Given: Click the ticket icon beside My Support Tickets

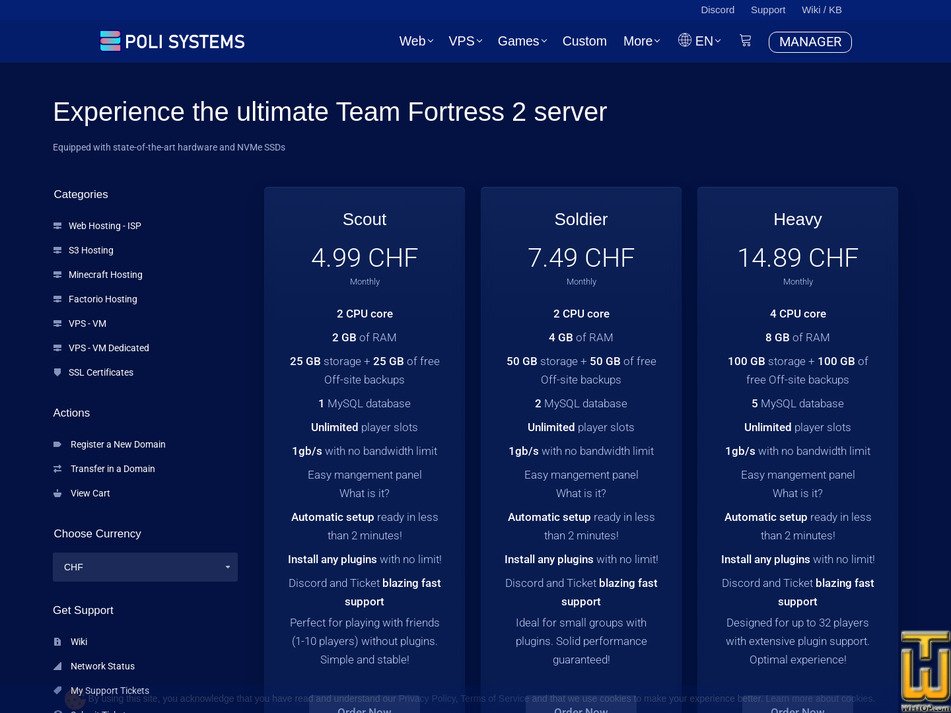Looking at the screenshot, I should coord(58,690).
